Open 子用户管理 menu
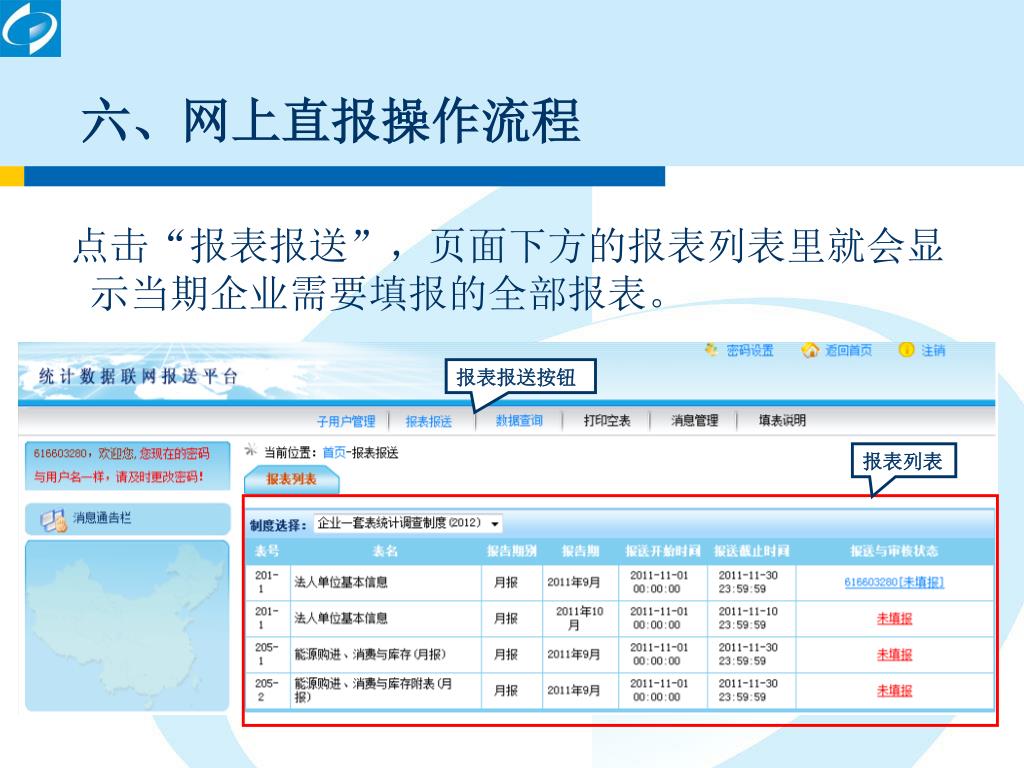The width and height of the screenshot is (1024, 768). [x=346, y=421]
